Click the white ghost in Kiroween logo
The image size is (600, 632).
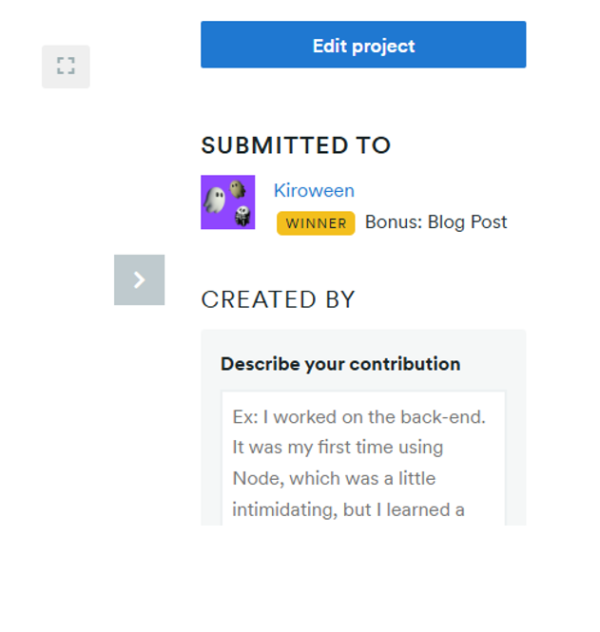coord(214,201)
